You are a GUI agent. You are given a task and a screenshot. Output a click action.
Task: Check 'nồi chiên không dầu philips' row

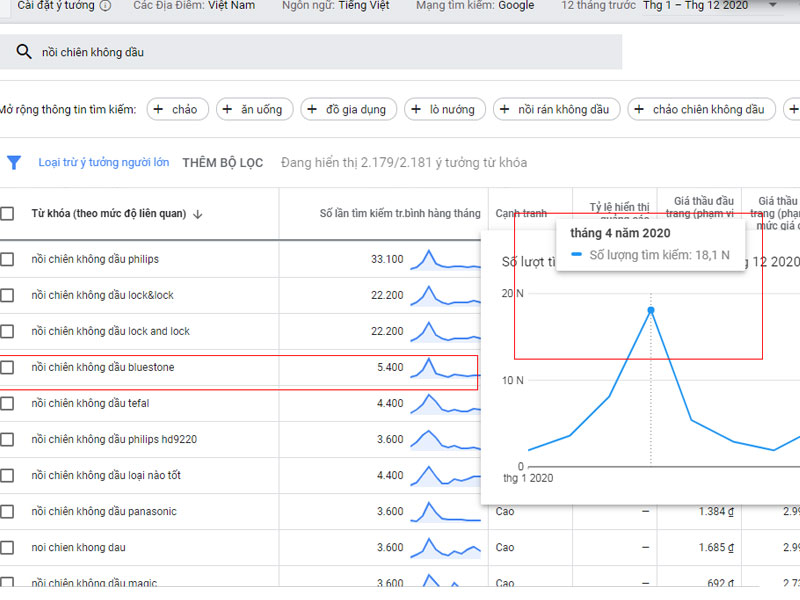[x=7, y=259]
